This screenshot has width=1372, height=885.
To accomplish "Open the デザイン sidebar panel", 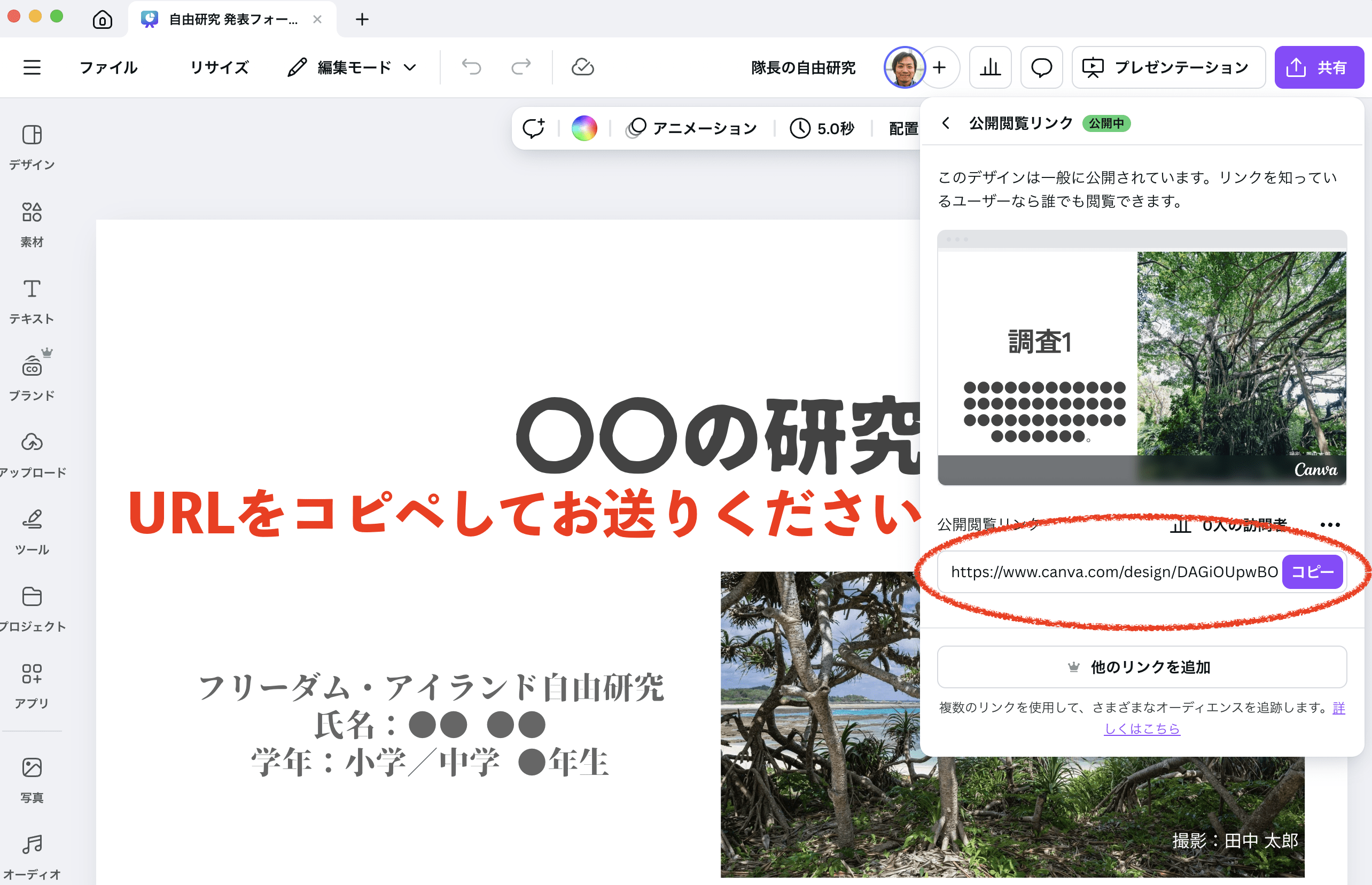I will tap(32, 147).
